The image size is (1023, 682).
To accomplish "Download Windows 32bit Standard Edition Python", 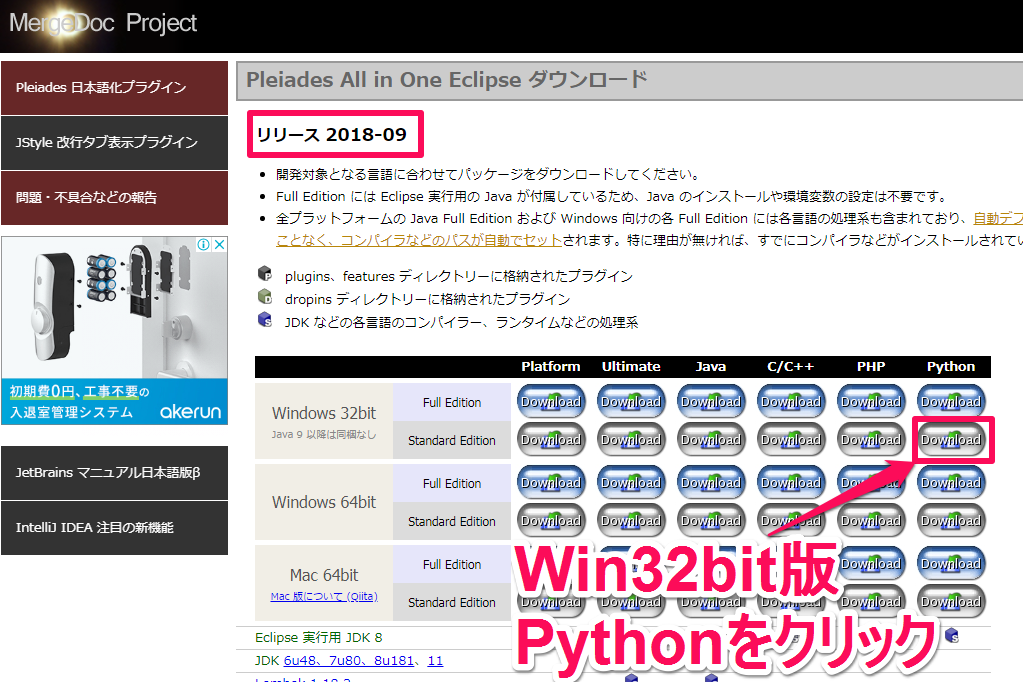I will pyautogui.click(x=950, y=439).
